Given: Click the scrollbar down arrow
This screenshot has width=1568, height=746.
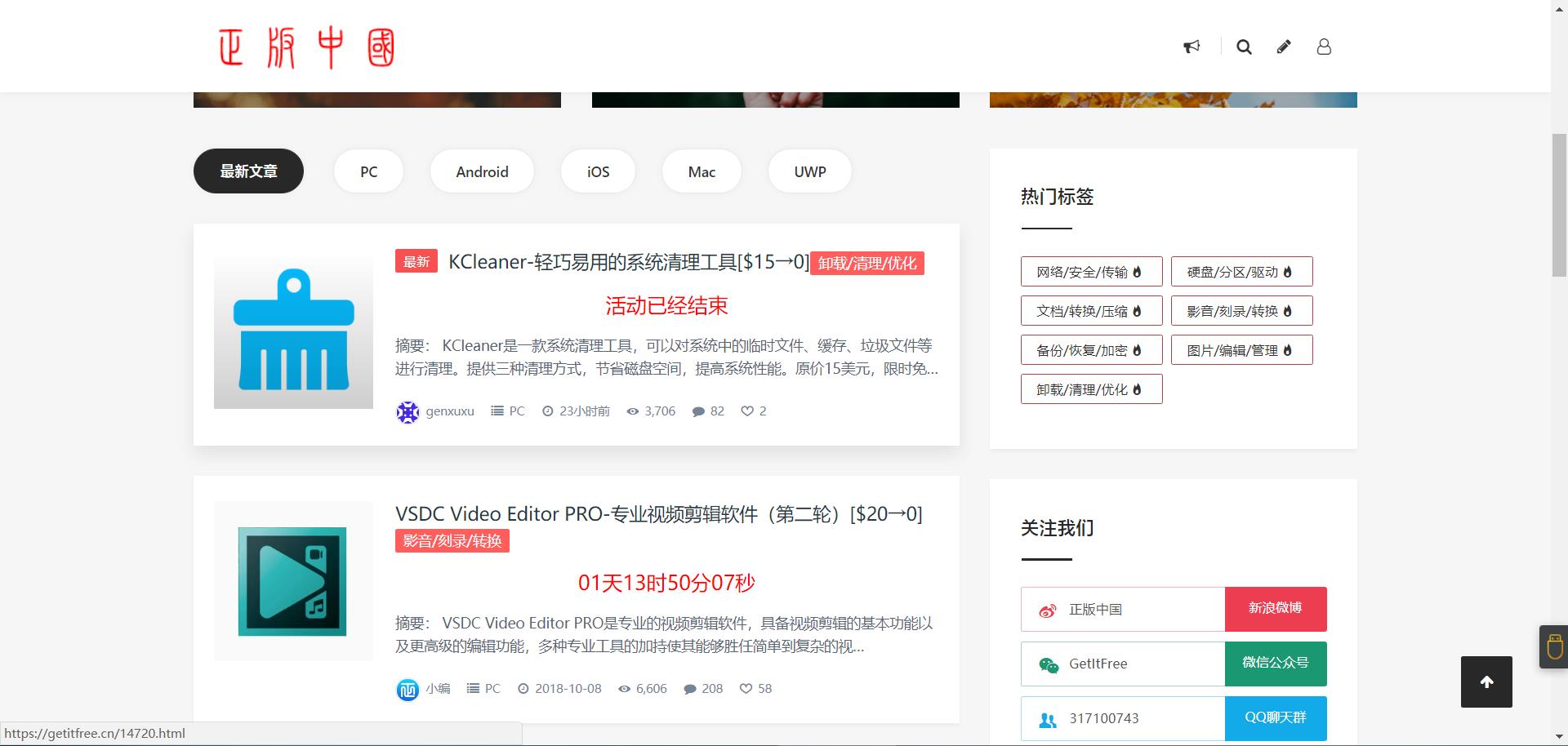Looking at the screenshot, I should click(1559, 739).
